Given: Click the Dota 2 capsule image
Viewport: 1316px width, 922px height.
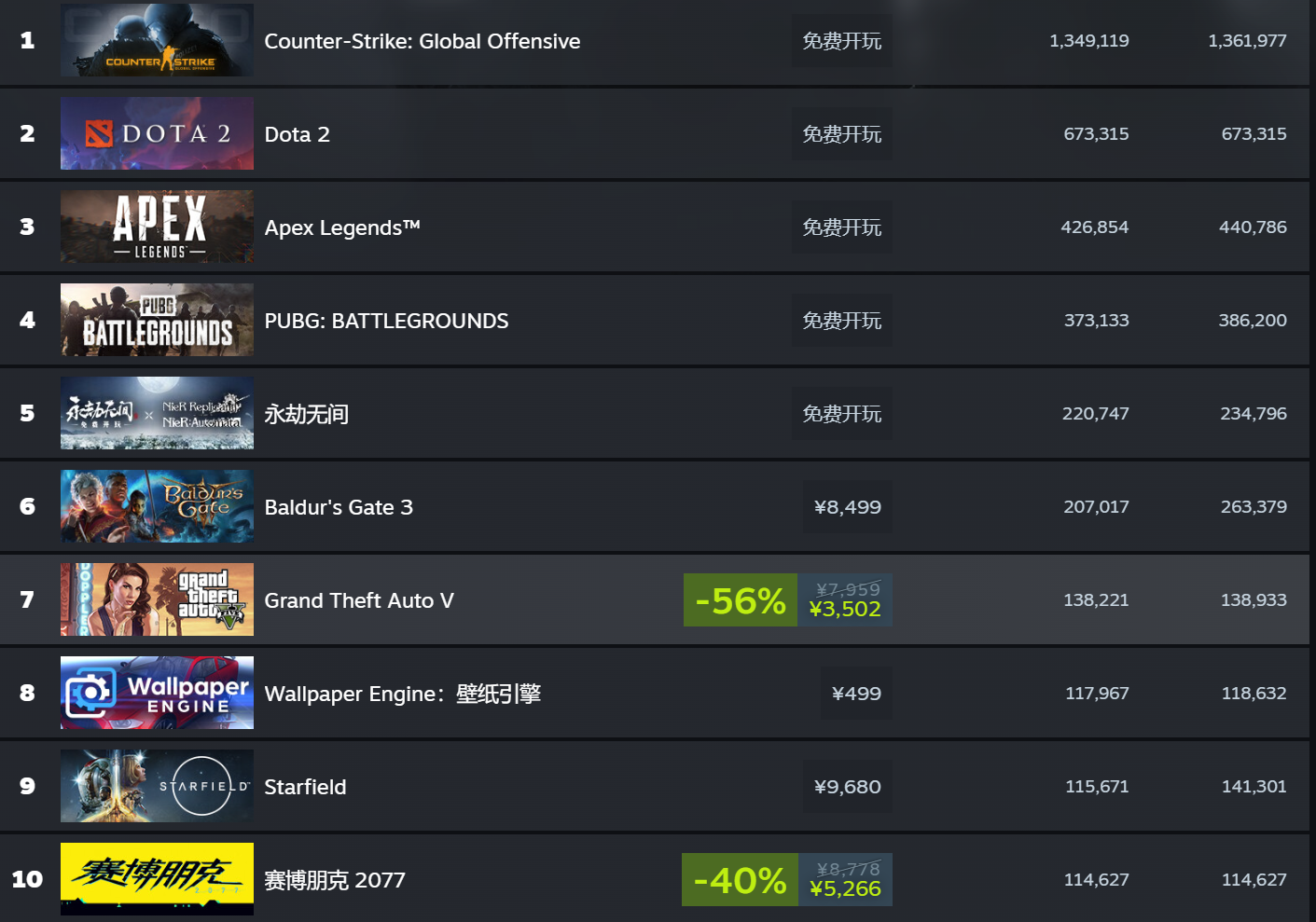Looking at the screenshot, I should tap(157, 133).
